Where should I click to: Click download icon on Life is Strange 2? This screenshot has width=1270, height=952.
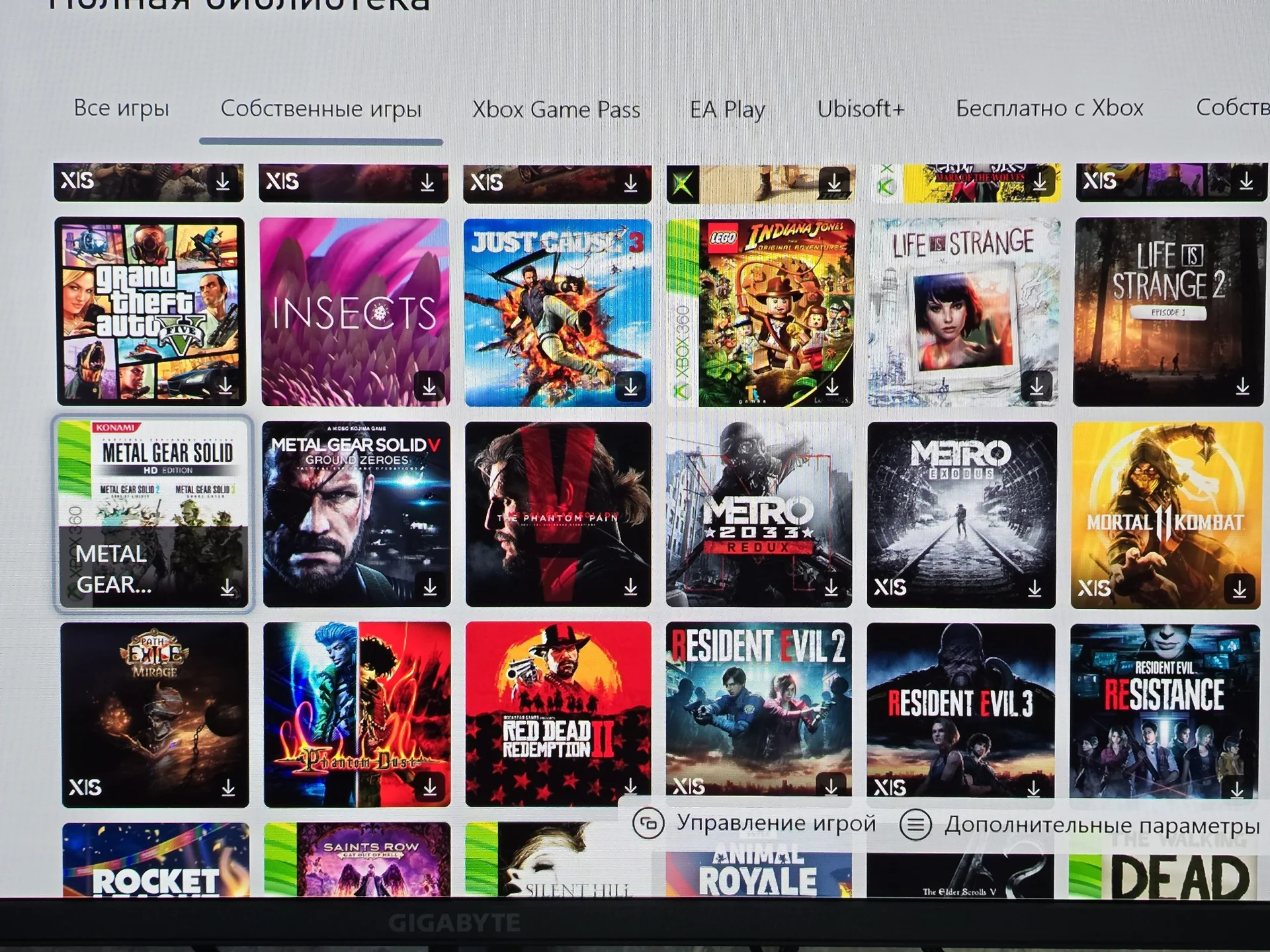(1243, 386)
